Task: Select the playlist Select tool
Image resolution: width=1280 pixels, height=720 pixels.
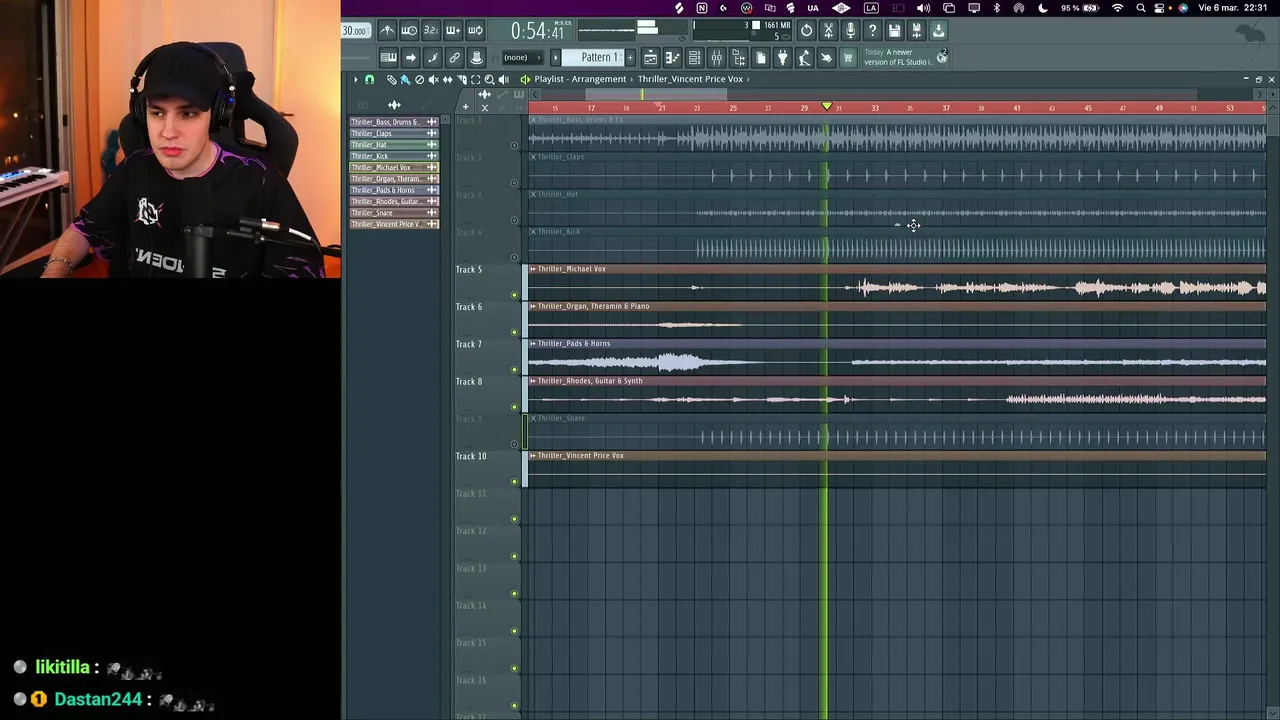Action: click(475, 79)
